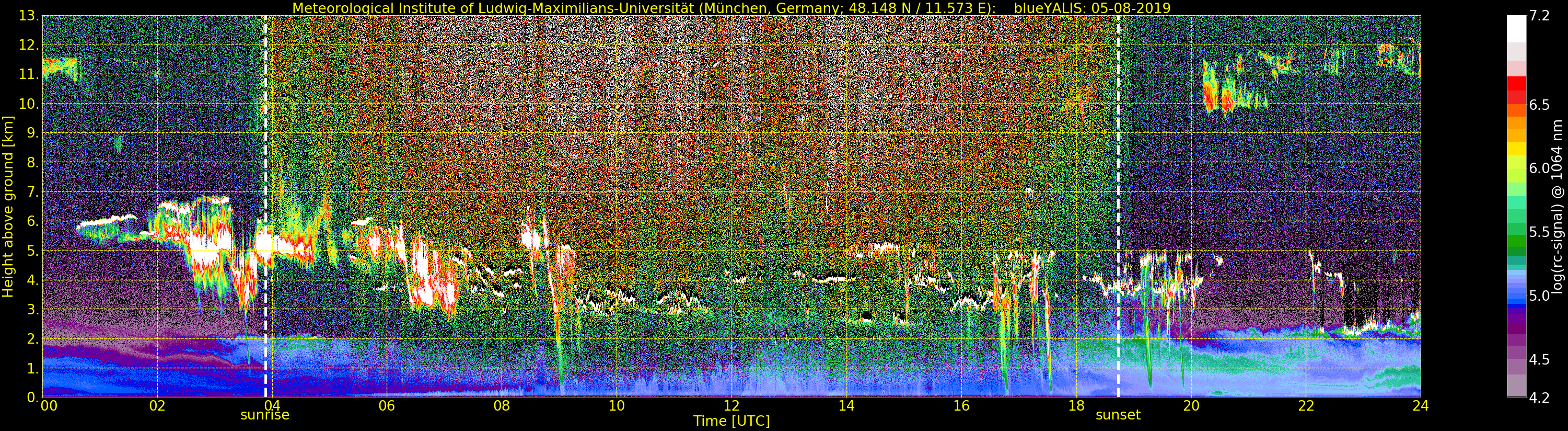Click the x-axis tick label '12'
This screenshot has width=1568, height=431.
point(731,405)
